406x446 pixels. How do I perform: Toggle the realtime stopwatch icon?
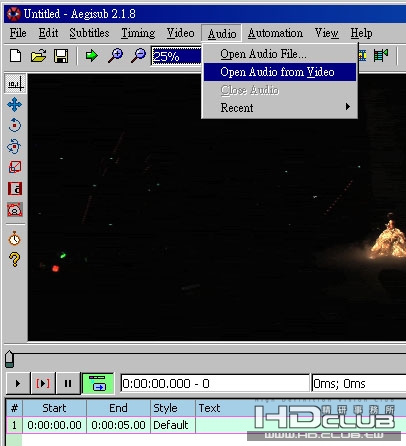tap(14, 238)
